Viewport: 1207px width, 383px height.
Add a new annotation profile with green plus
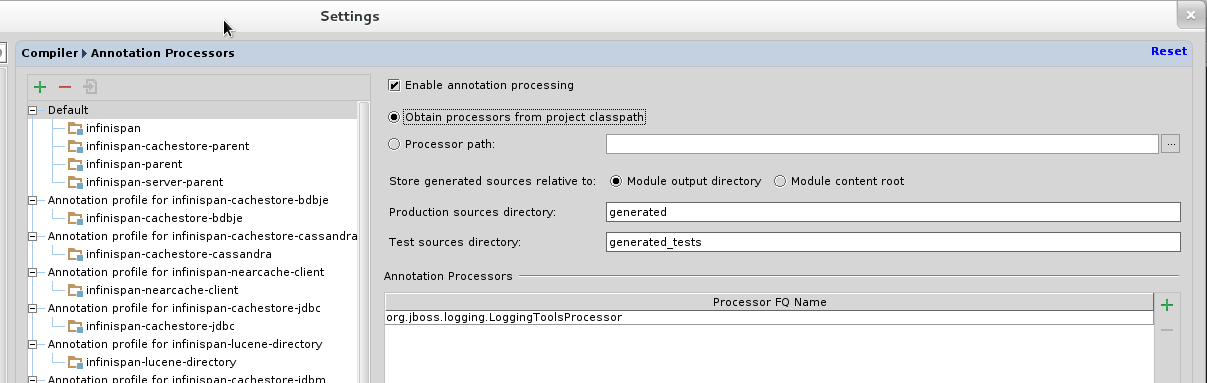click(40, 88)
